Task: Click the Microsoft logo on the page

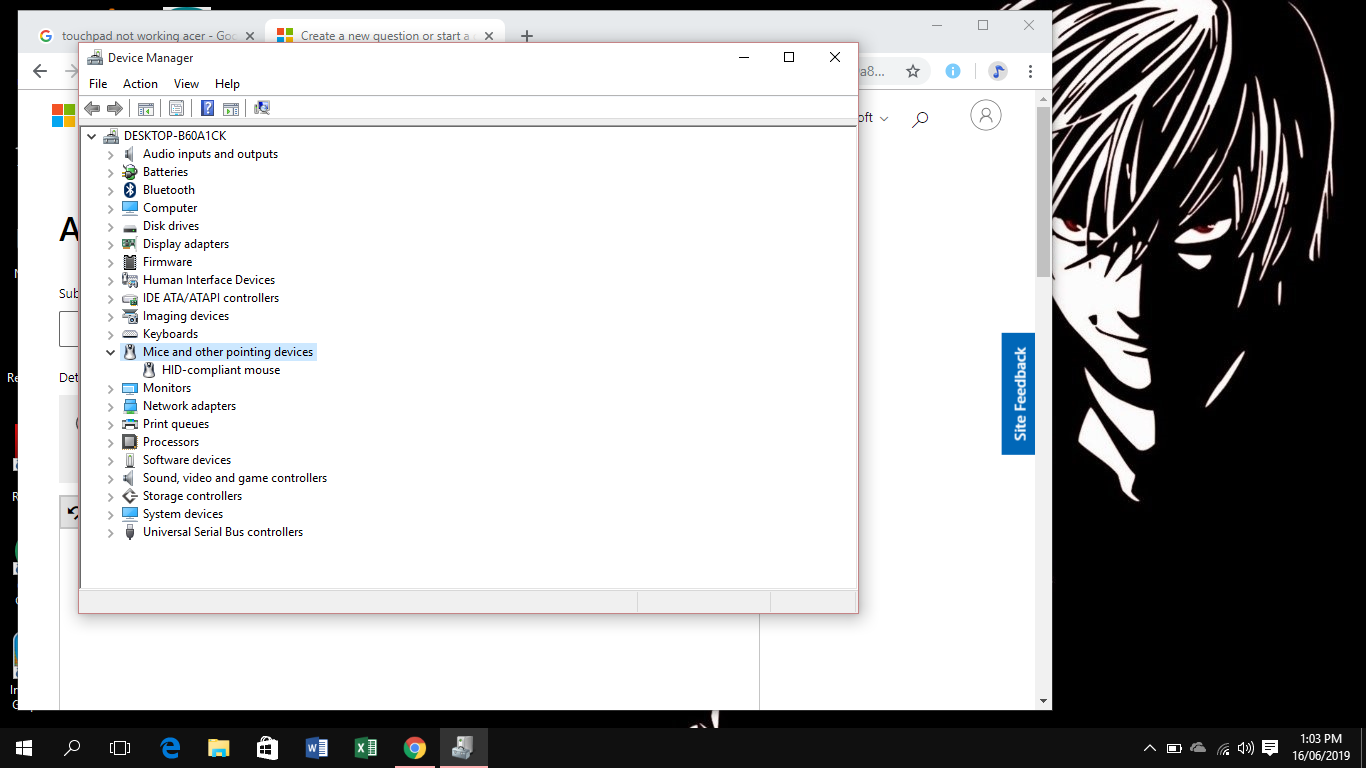Action: point(64,116)
